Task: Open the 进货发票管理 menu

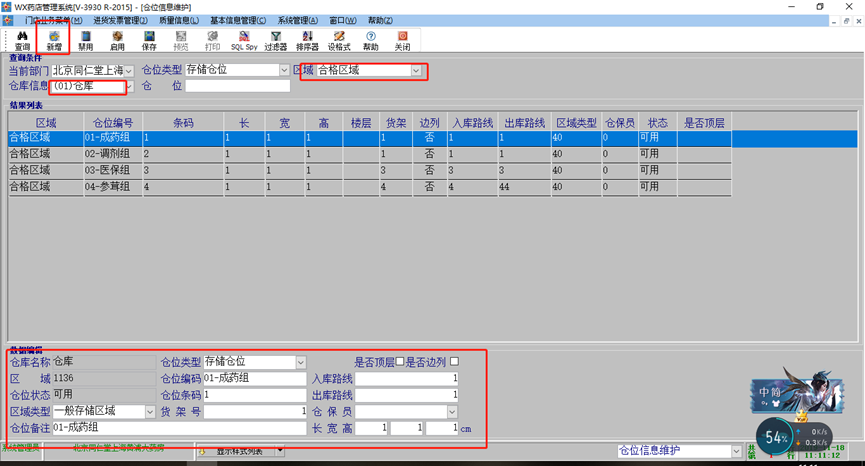Action: tap(120, 20)
